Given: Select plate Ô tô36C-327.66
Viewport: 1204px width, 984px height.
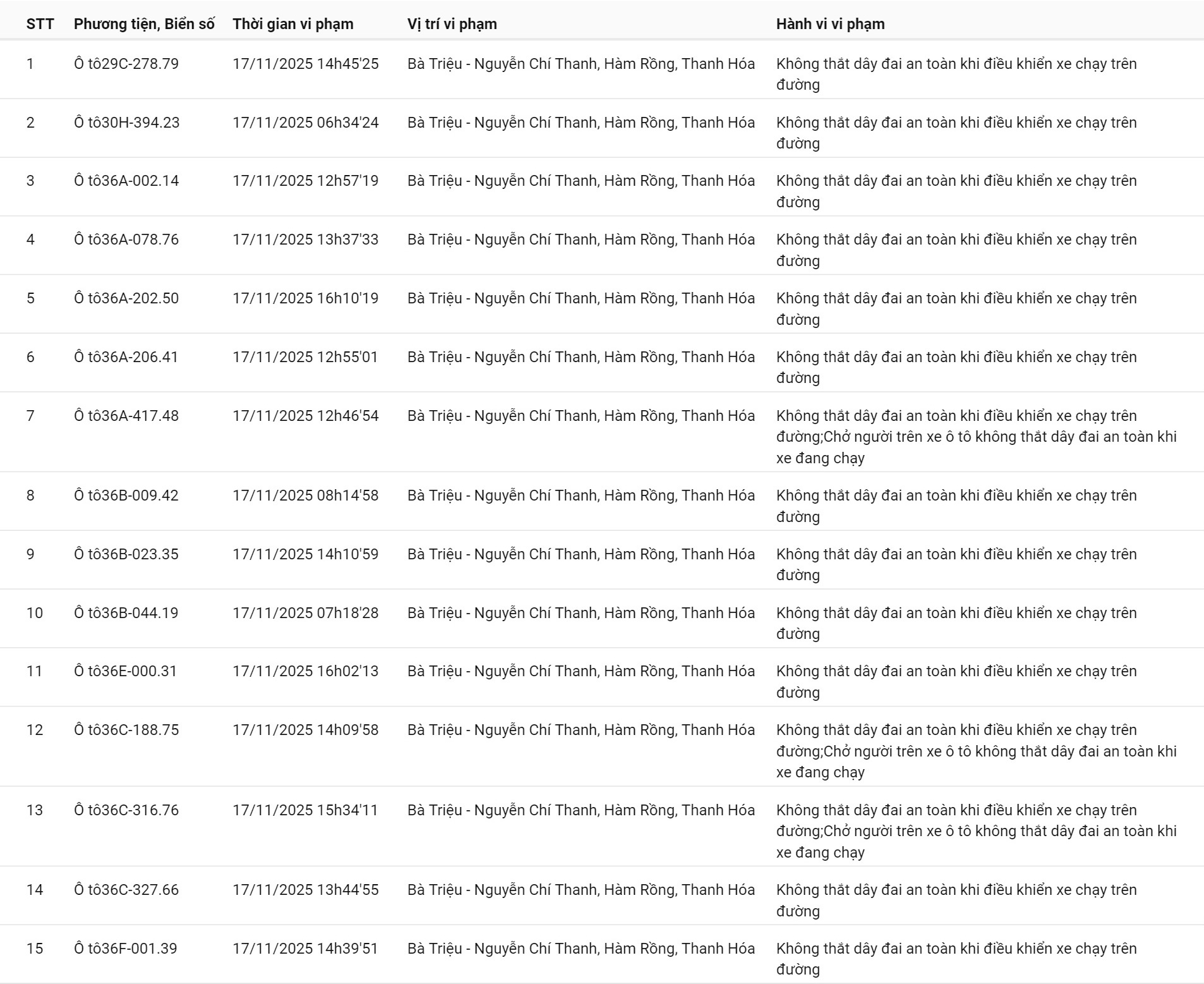Looking at the screenshot, I should (x=126, y=890).
